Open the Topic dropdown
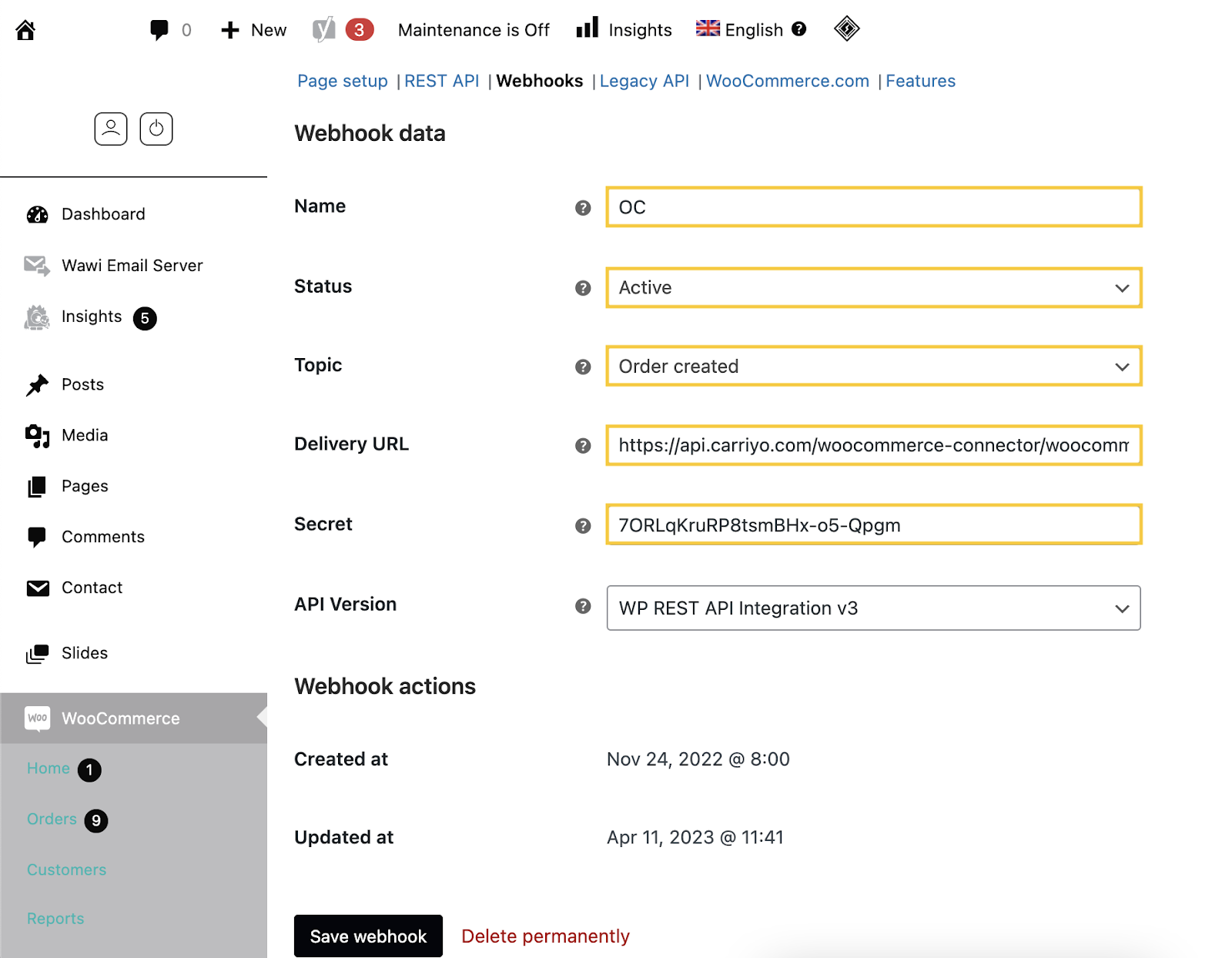This screenshot has width=1232, height=958. coord(873,367)
